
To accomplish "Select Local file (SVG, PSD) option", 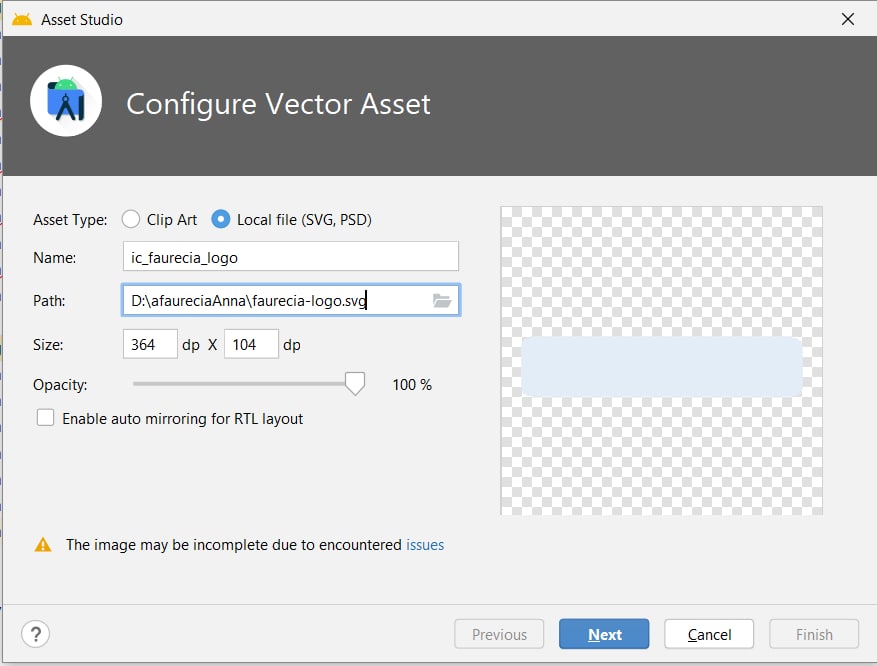I will point(221,219).
